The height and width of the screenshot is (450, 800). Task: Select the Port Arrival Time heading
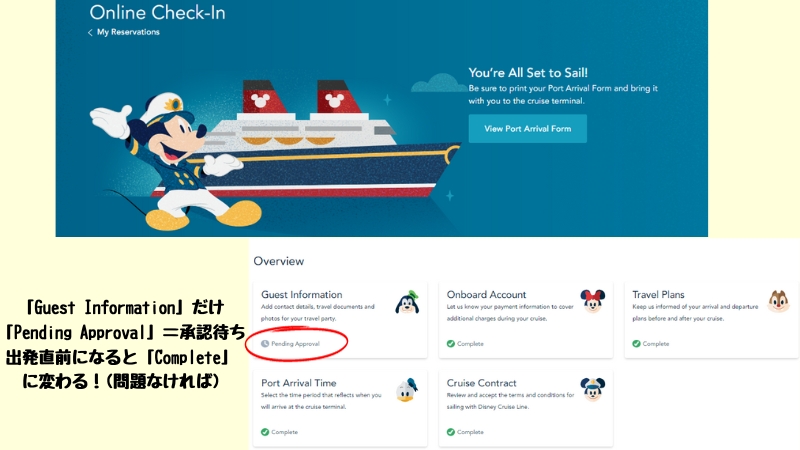(x=298, y=383)
